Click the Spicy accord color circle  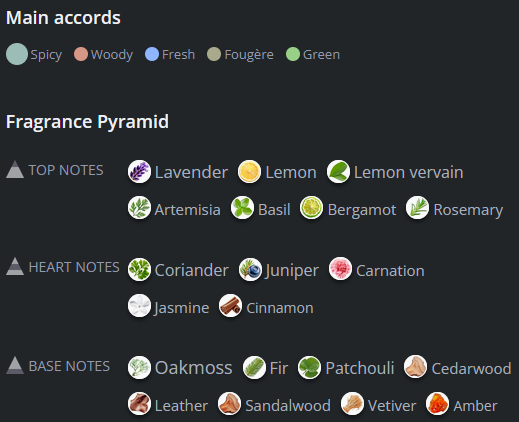pyautogui.click(x=17, y=54)
